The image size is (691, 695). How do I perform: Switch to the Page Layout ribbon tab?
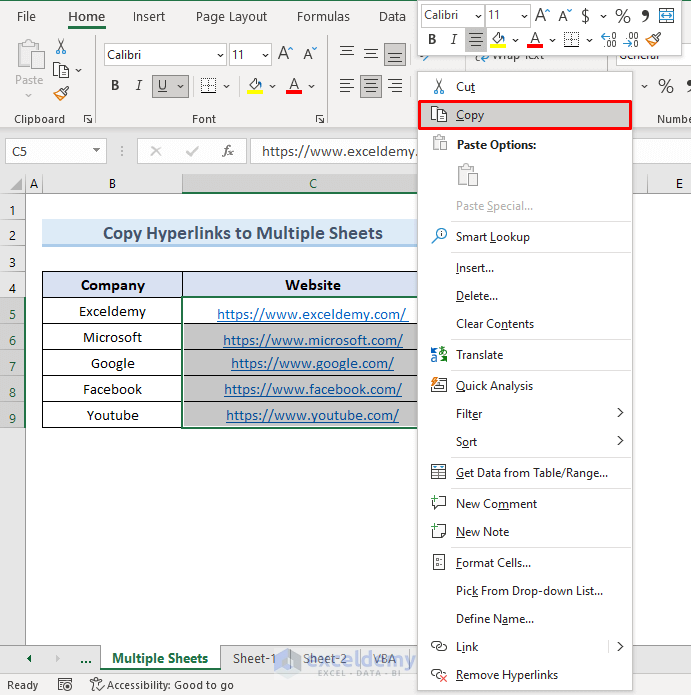click(x=231, y=17)
